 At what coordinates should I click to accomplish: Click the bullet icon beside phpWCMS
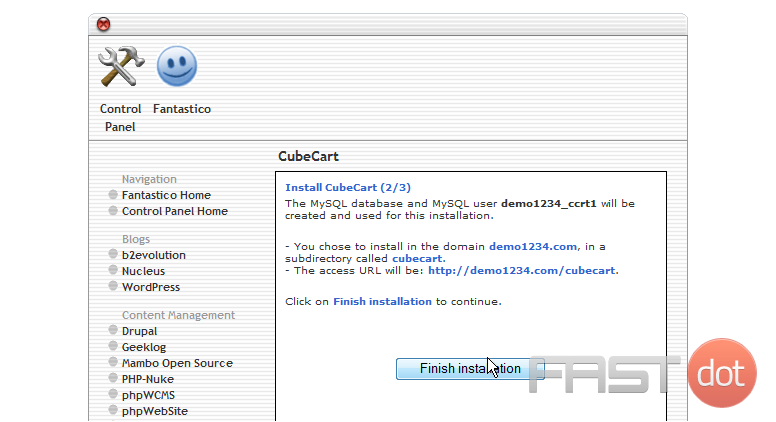point(113,394)
